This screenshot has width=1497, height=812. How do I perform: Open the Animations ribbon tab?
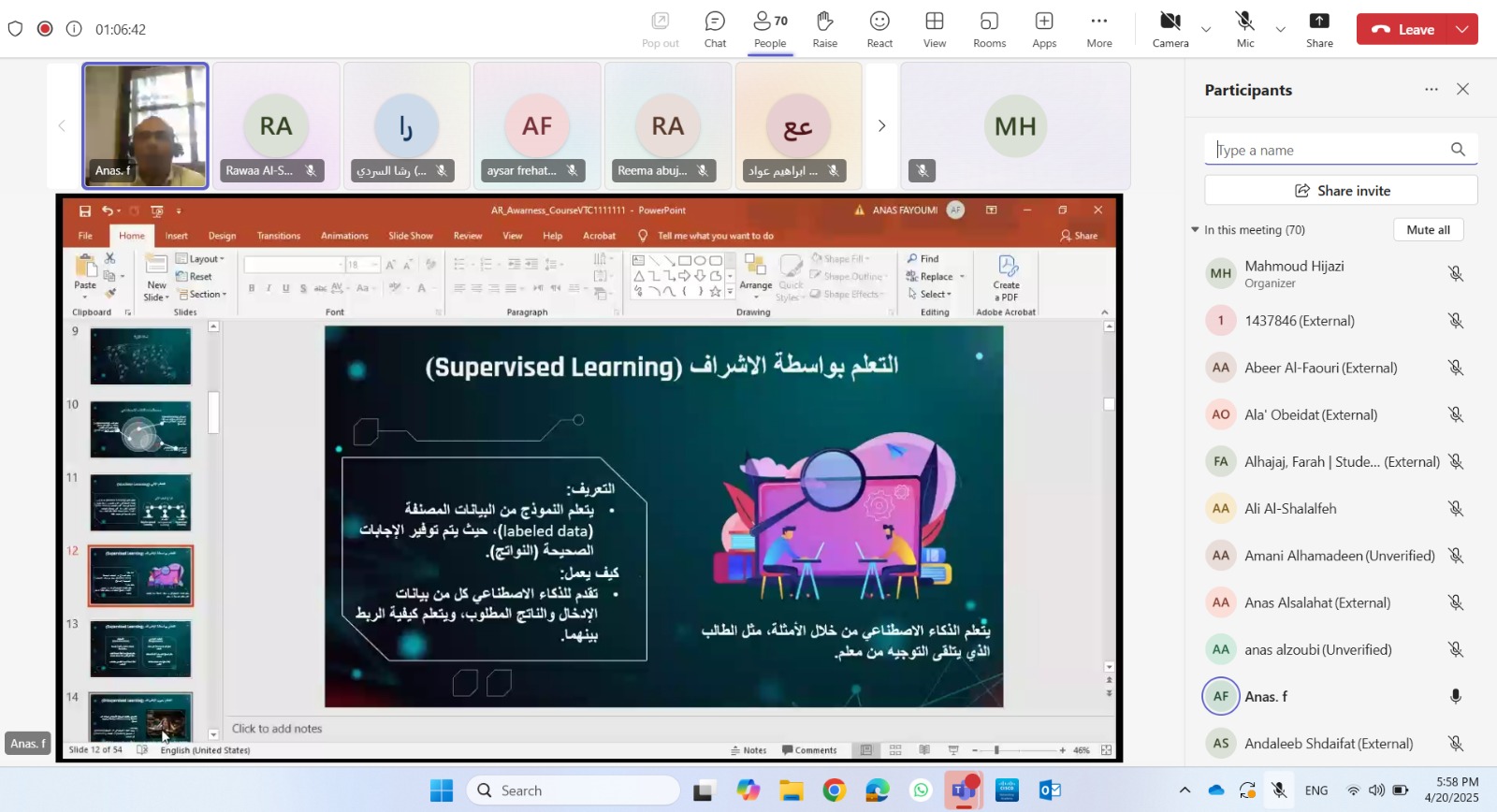[x=344, y=236]
